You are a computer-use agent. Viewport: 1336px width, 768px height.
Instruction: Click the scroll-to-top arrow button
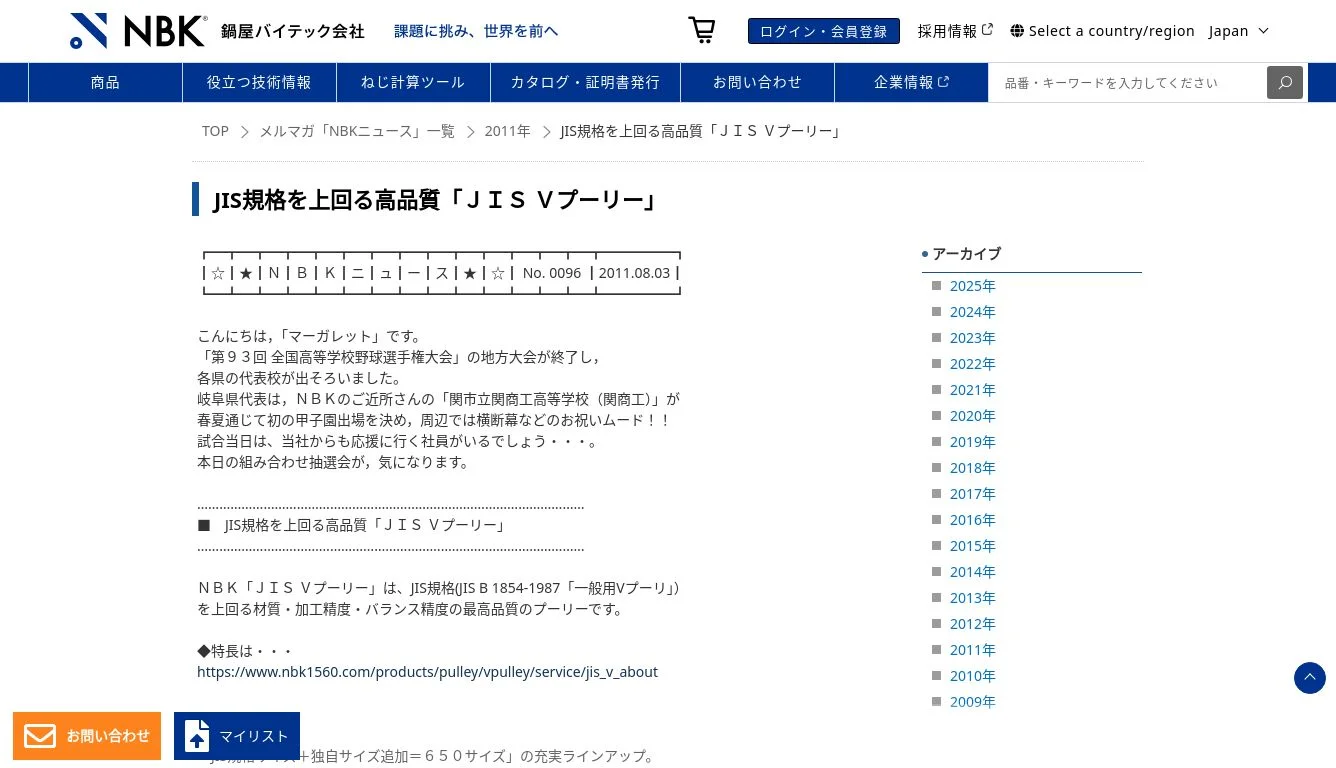click(1310, 678)
